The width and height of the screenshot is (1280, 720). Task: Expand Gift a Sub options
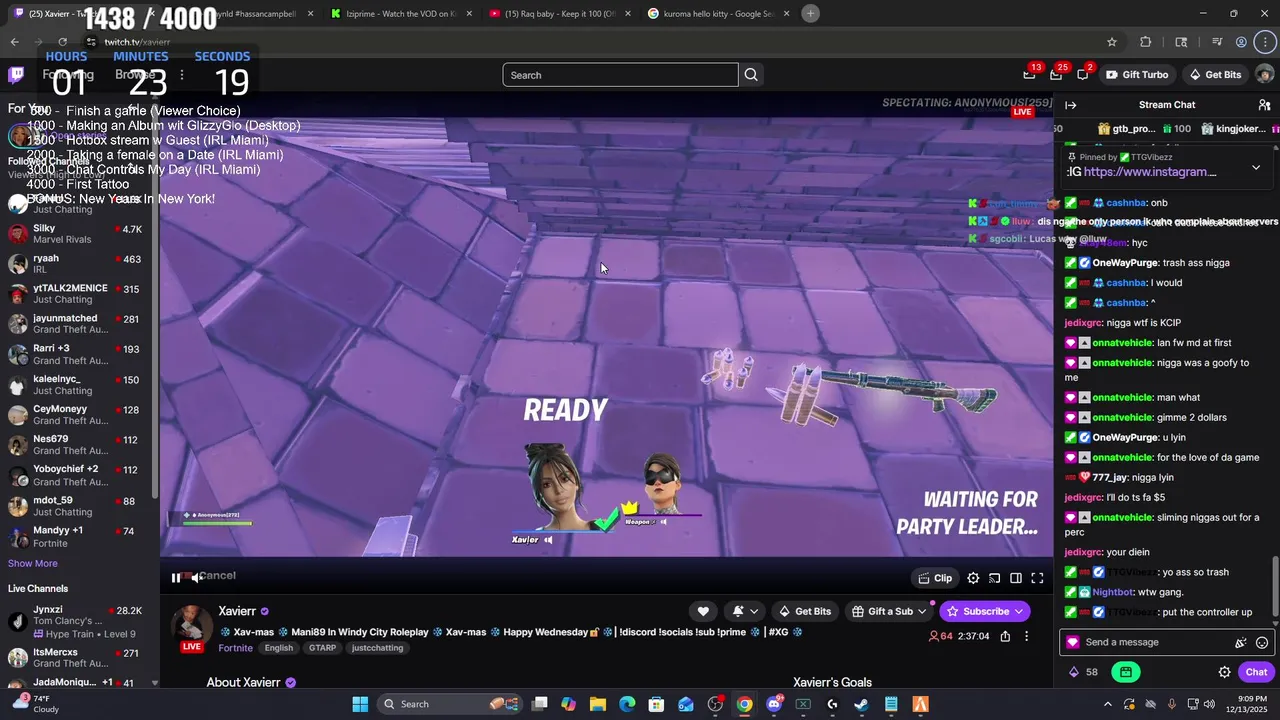[889, 611]
